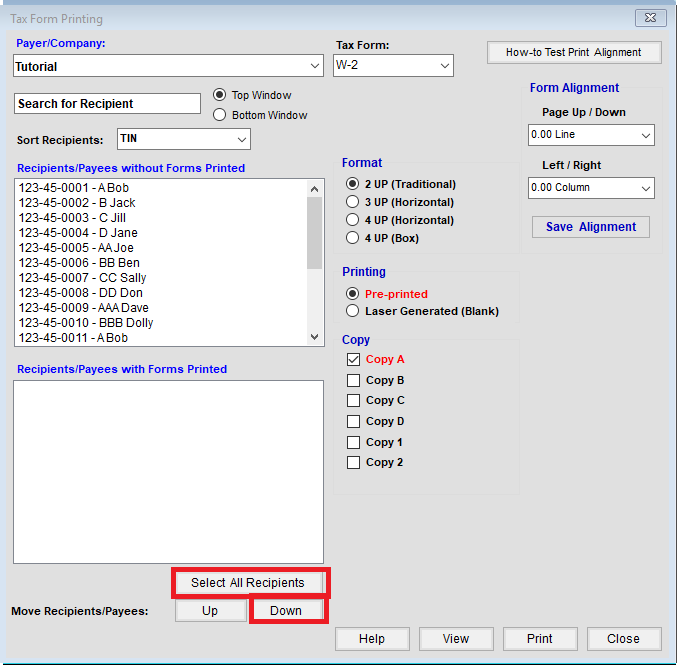680x668 pixels.
Task: Click the Search for Recipient field
Action: 107,104
